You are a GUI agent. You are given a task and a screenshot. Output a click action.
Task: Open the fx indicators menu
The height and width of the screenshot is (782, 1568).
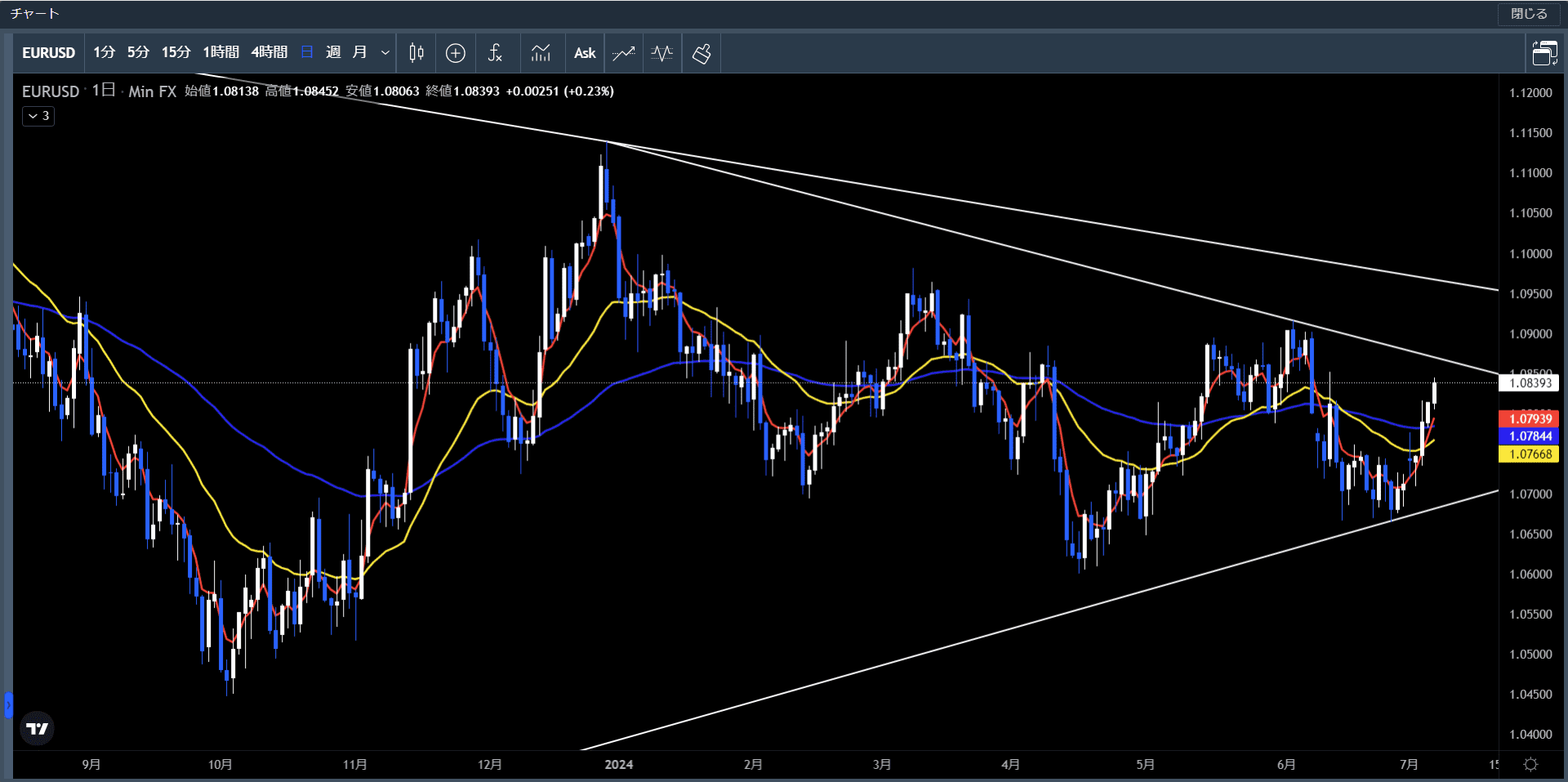click(x=495, y=53)
